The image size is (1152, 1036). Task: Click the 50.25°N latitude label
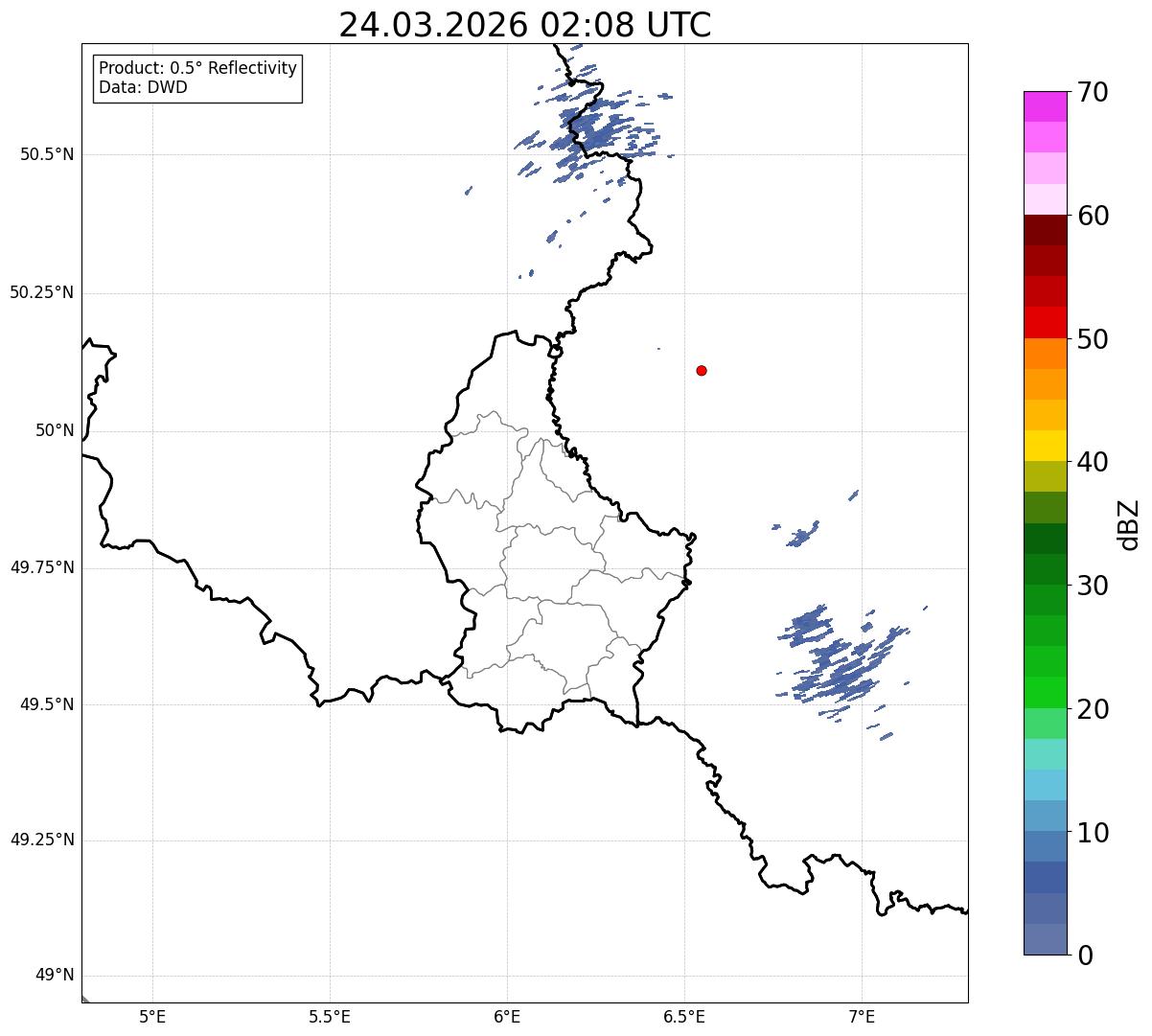(x=42, y=292)
